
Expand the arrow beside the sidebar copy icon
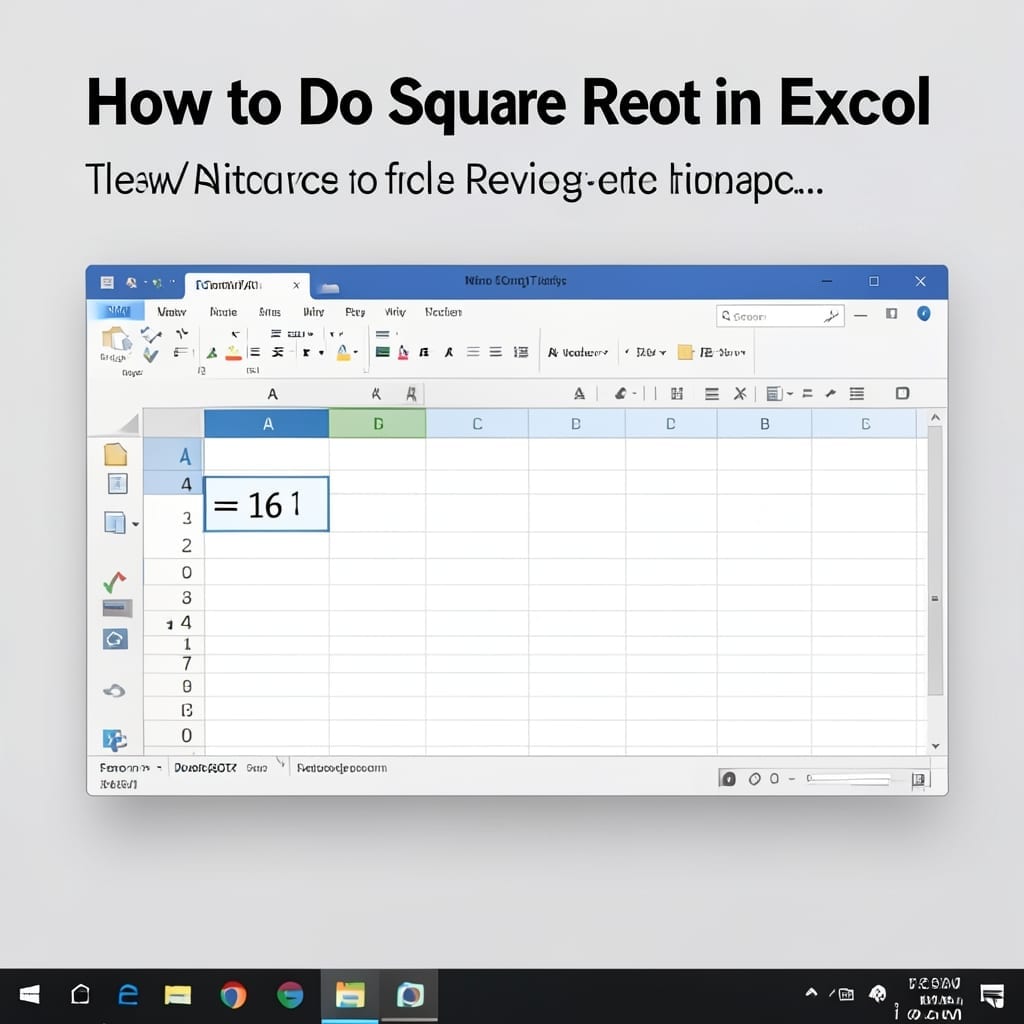pyautogui.click(x=135, y=524)
